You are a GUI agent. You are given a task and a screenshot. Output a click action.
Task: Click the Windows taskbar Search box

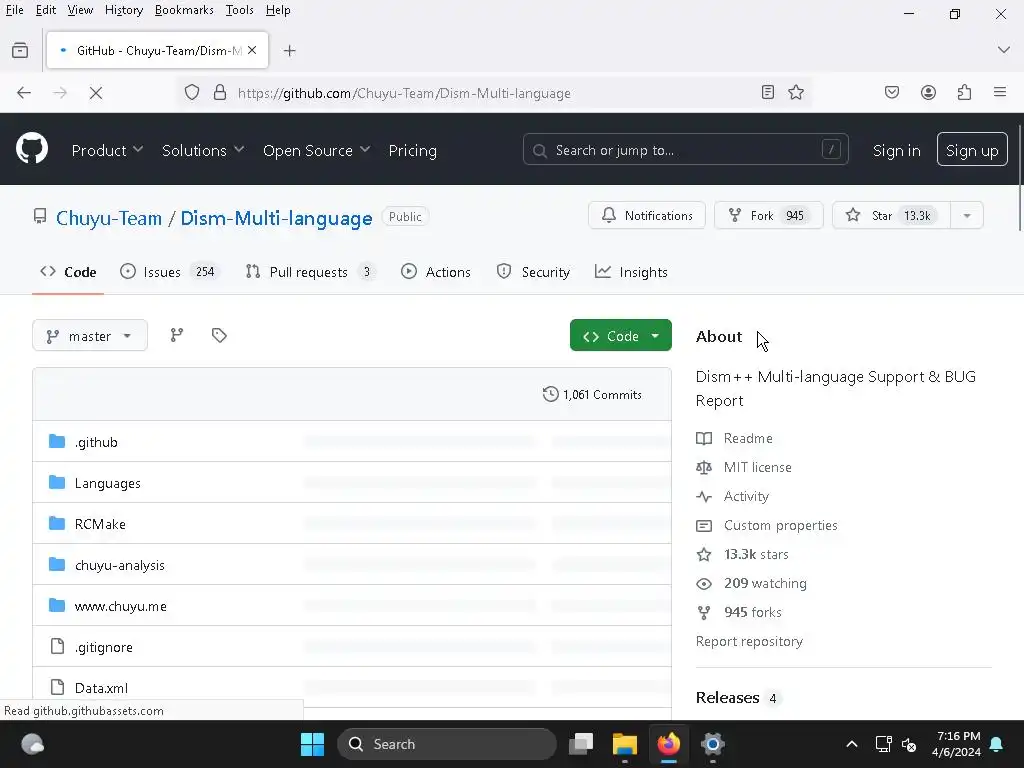(447, 744)
